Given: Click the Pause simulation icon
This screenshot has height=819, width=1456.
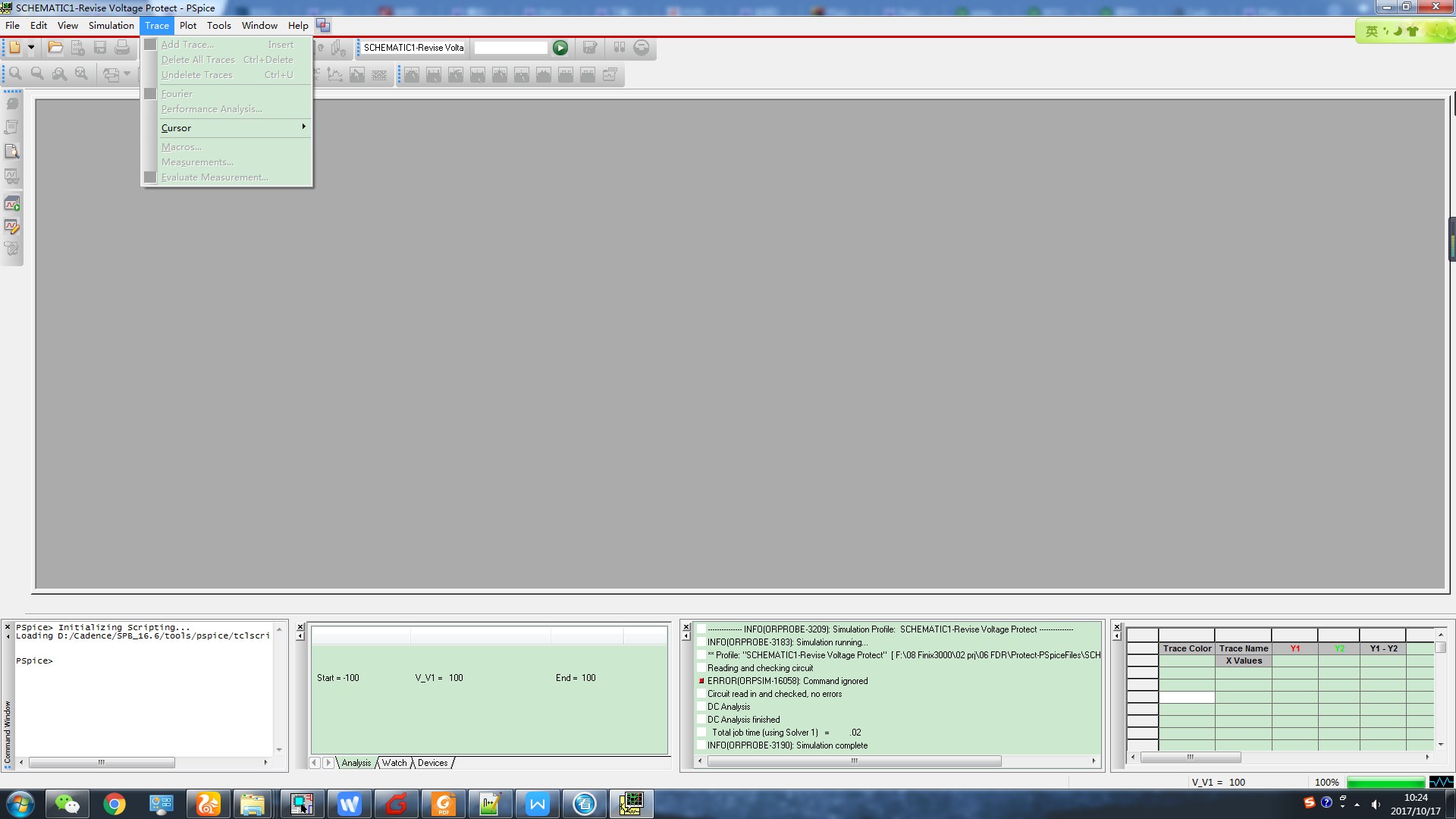Looking at the screenshot, I should point(620,48).
